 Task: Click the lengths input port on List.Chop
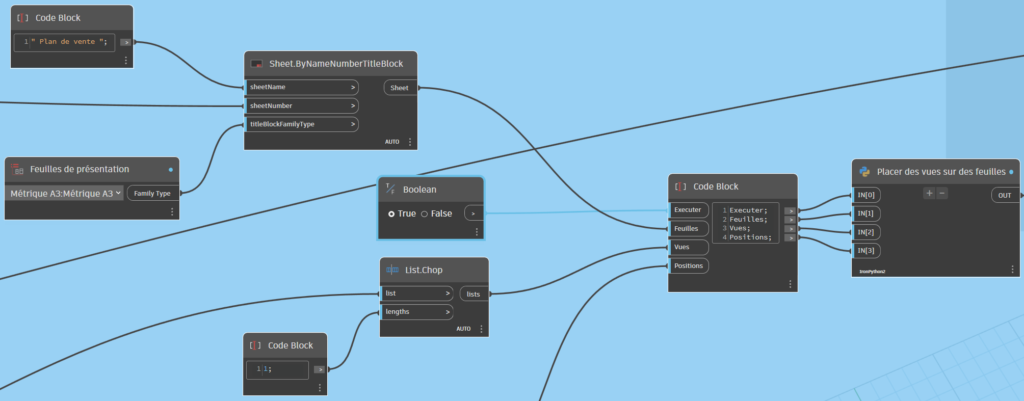415,312
